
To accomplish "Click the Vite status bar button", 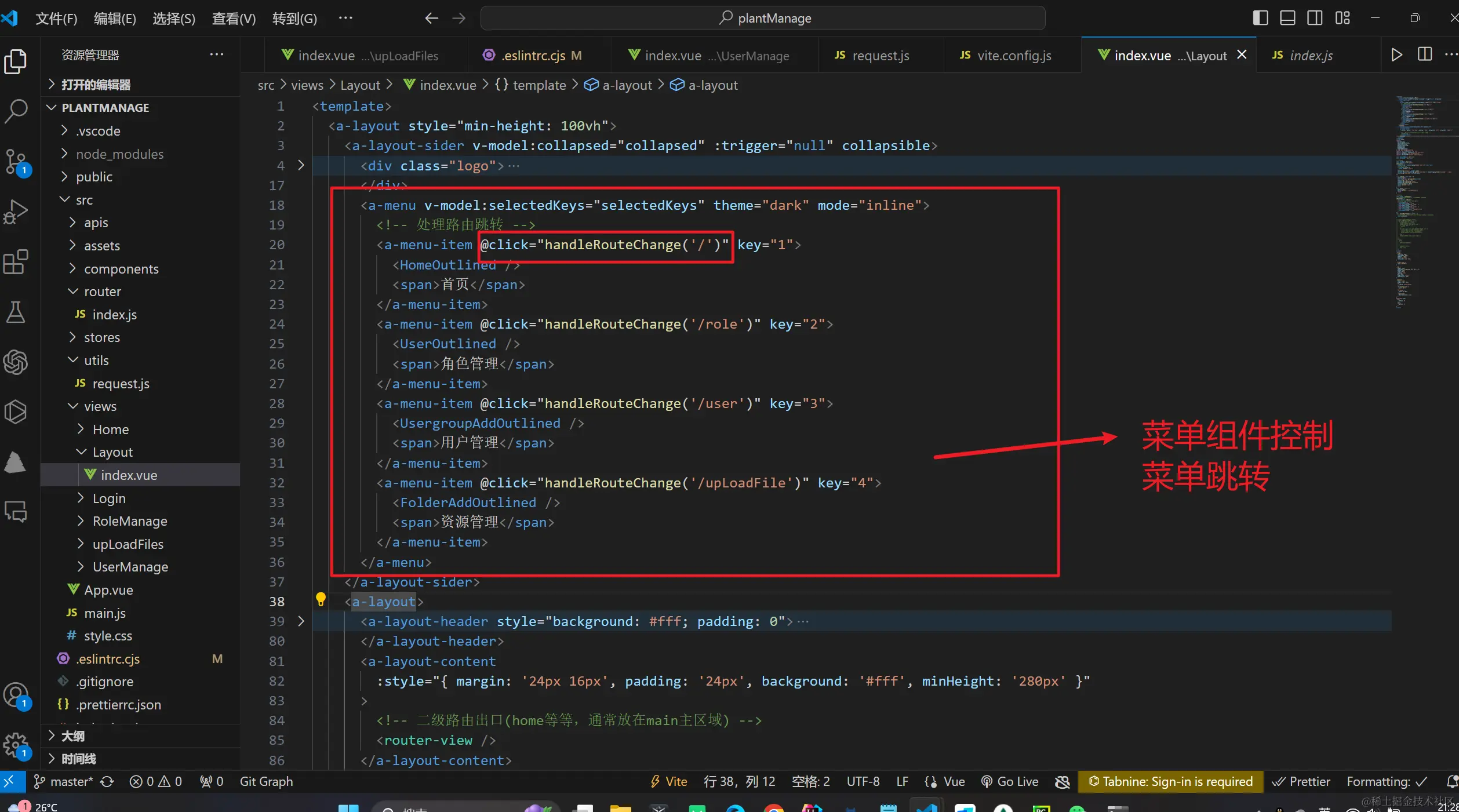I will tap(668, 781).
